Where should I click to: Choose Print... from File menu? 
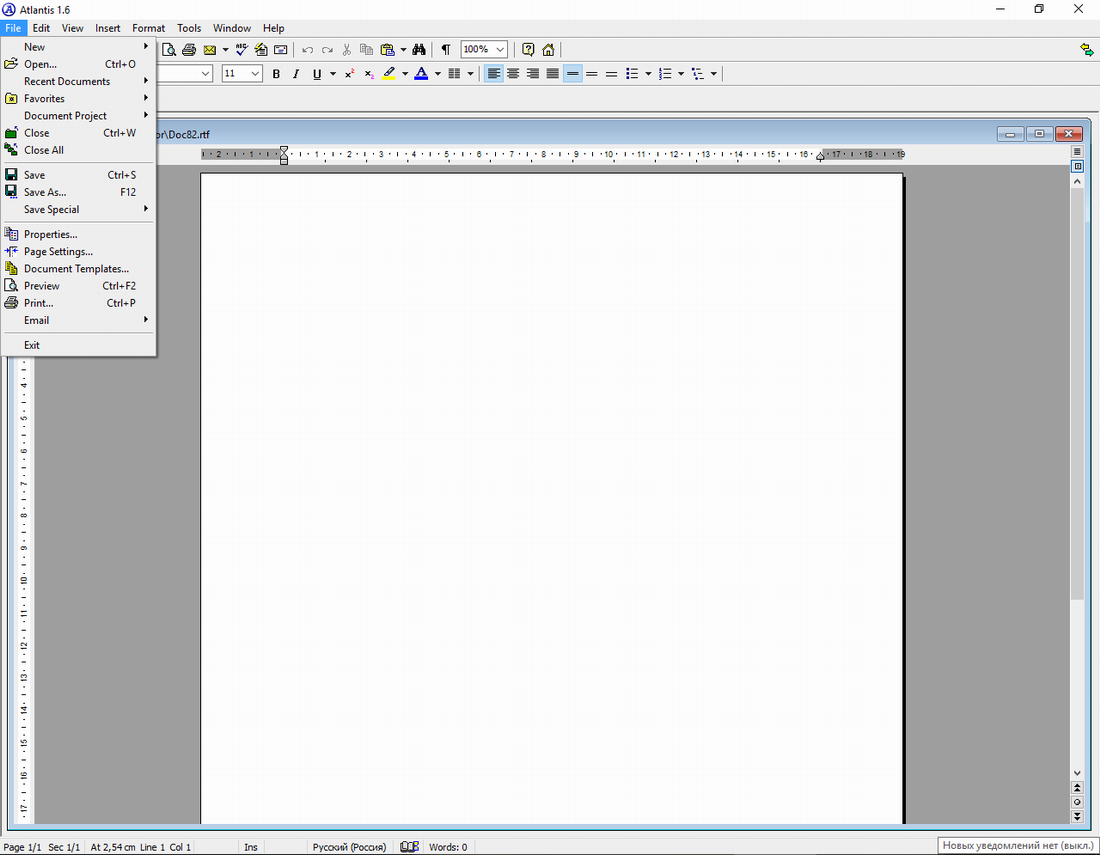tap(79, 303)
